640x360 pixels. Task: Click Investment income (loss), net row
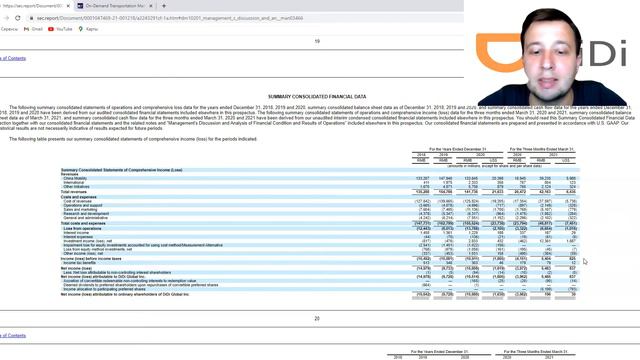87,241
